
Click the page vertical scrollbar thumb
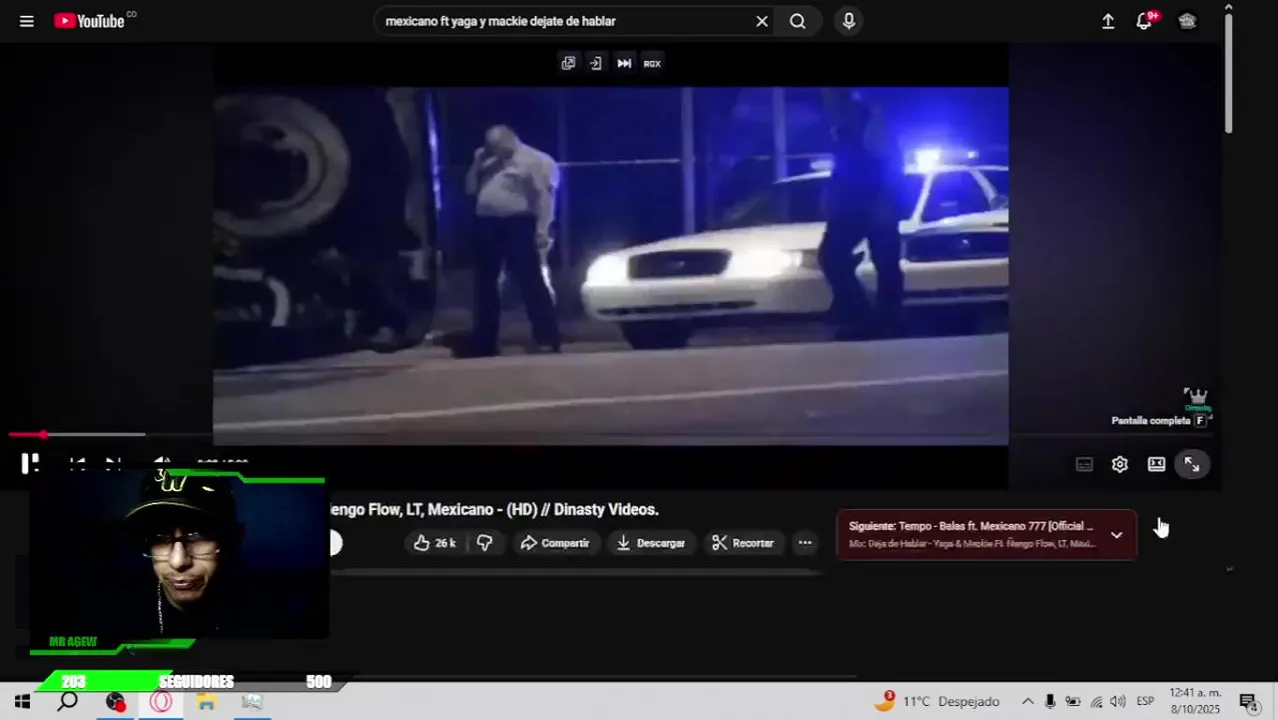1229,73
